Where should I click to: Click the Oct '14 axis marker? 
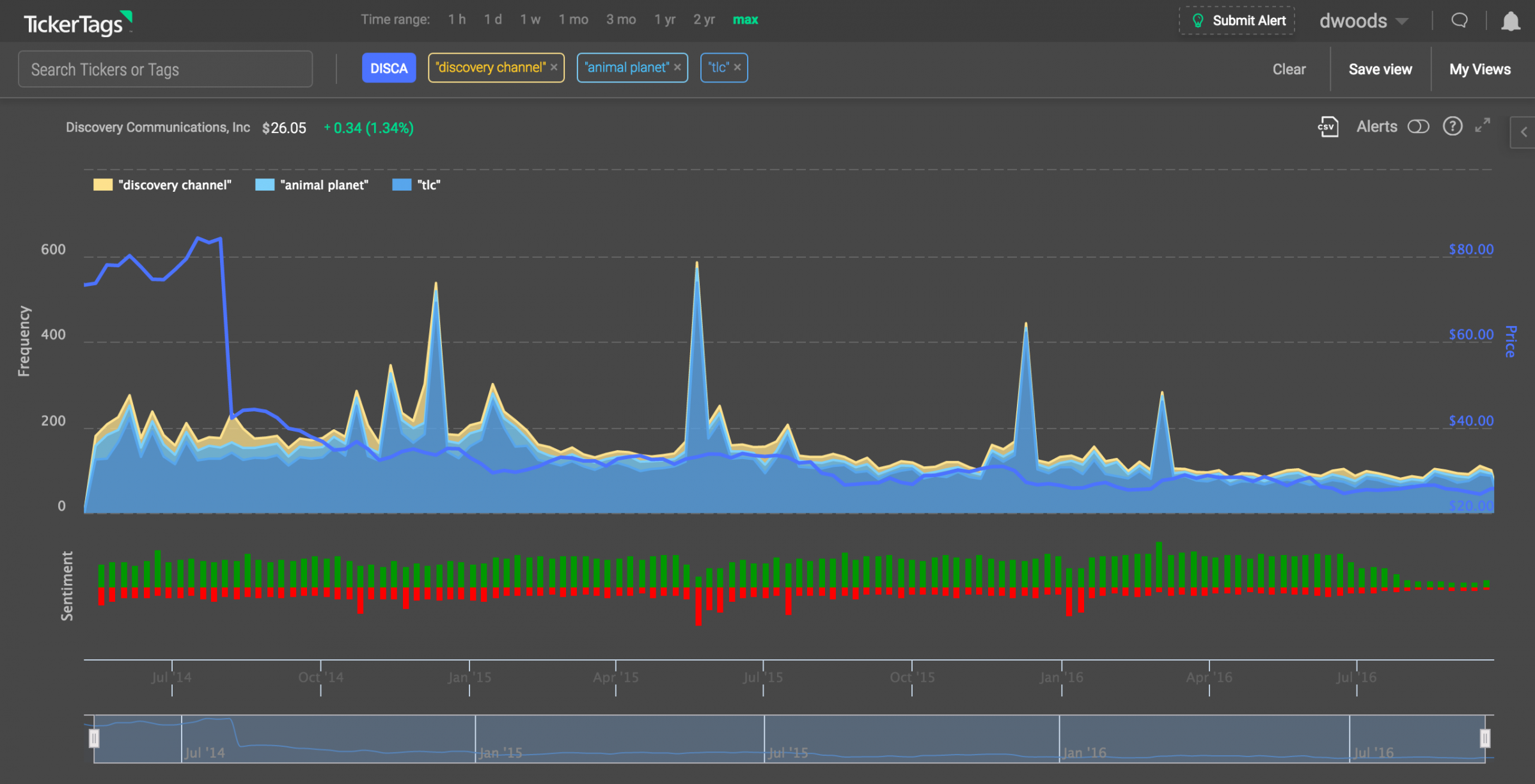pyautogui.click(x=320, y=677)
